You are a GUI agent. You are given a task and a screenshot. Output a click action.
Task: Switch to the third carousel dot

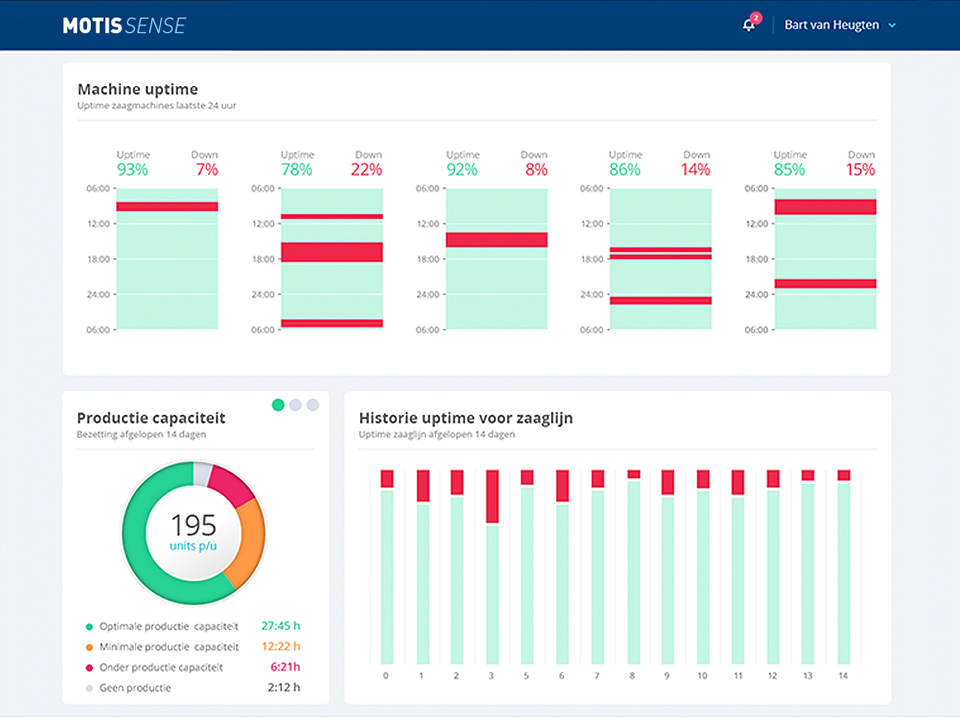pyautogui.click(x=313, y=404)
